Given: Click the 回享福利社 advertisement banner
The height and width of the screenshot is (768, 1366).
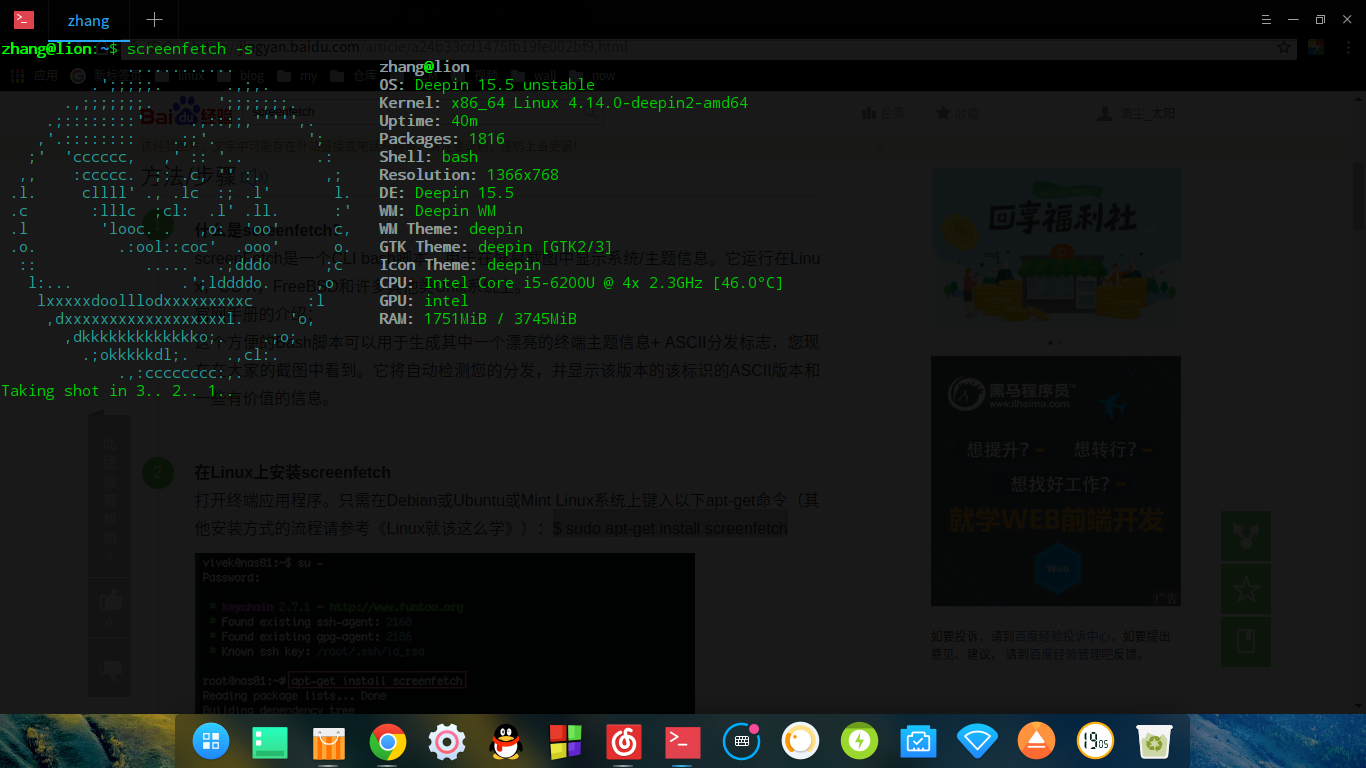Looking at the screenshot, I should (1055, 250).
